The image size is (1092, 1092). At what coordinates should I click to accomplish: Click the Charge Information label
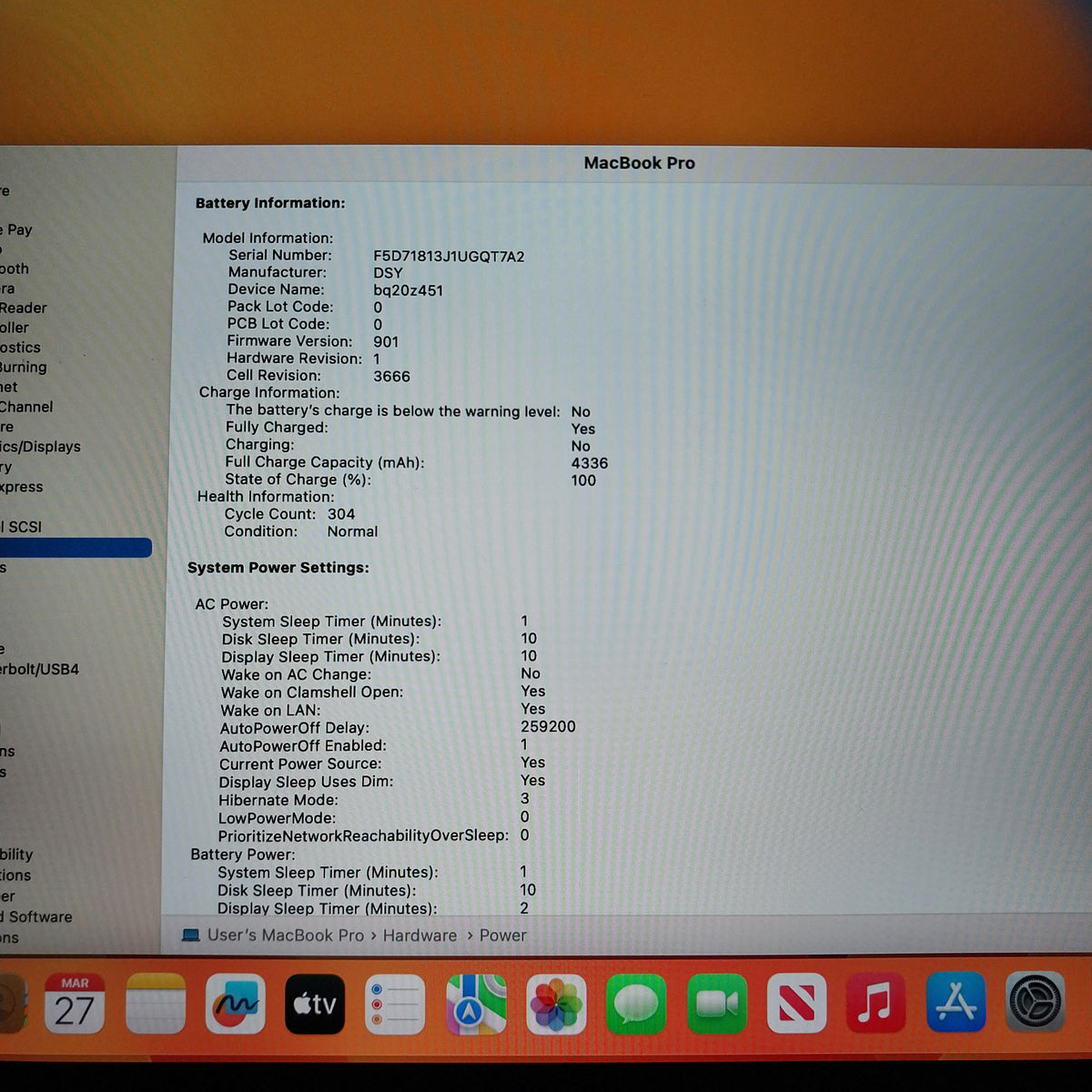[269, 393]
